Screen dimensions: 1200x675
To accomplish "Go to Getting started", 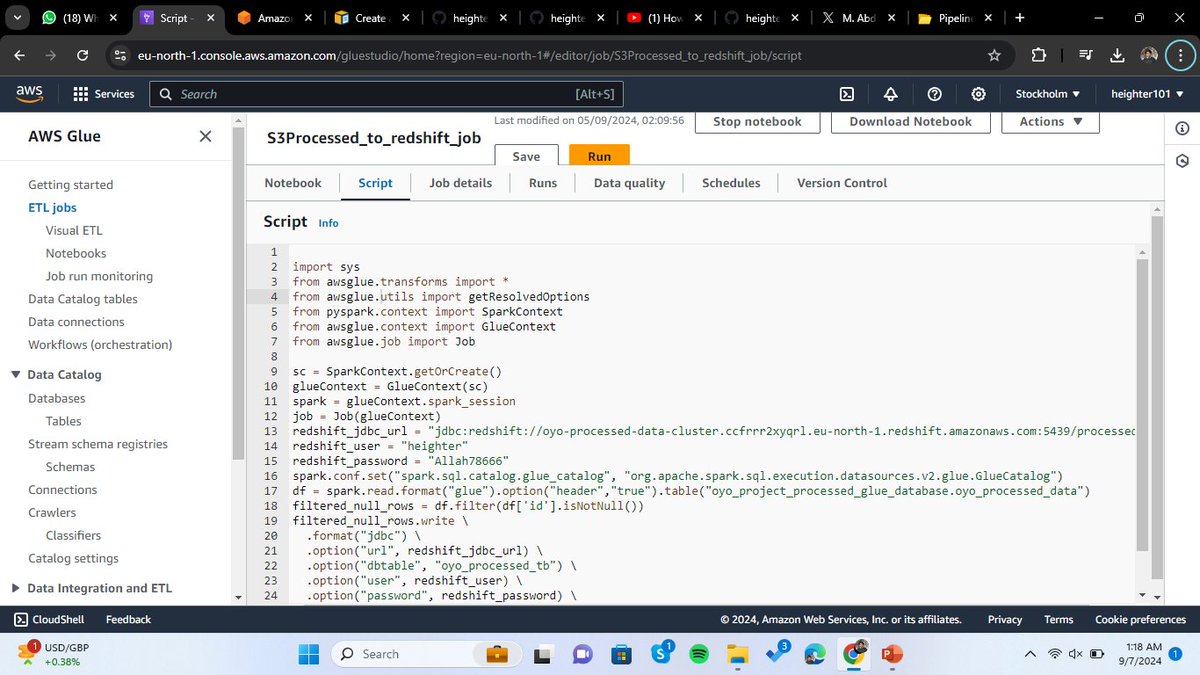I will click(70, 185).
